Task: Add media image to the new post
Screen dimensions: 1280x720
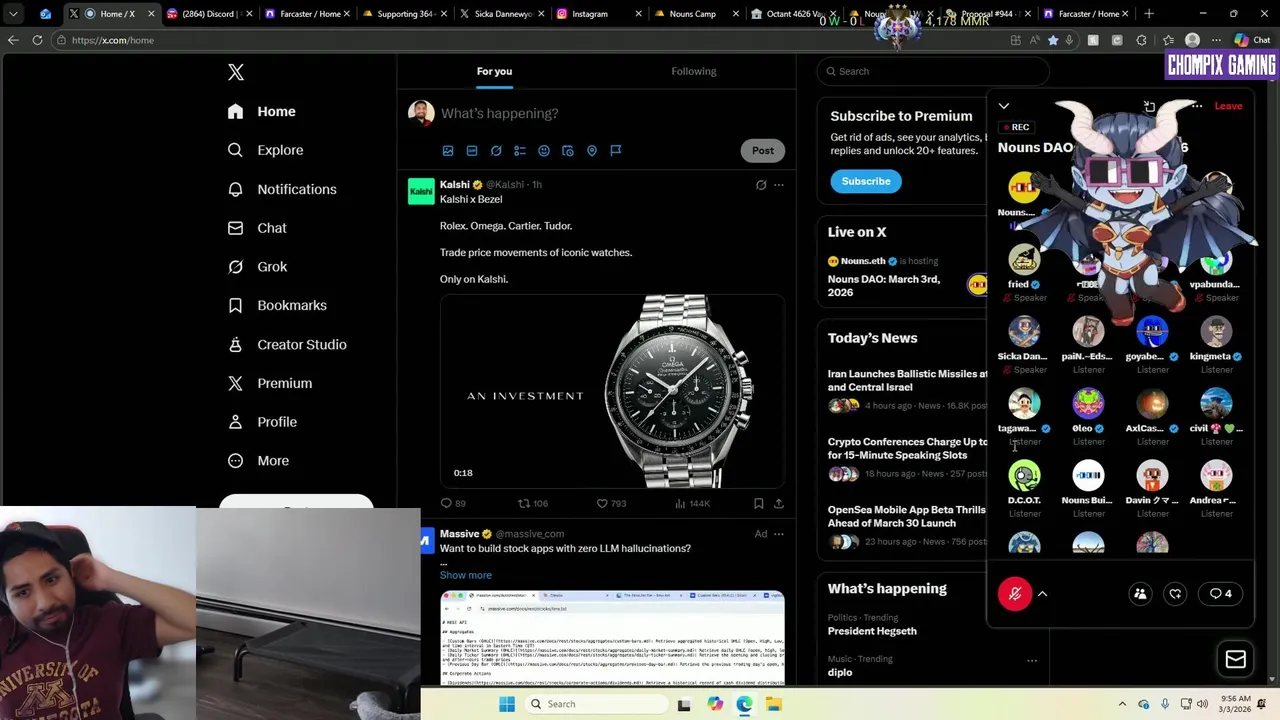Action: click(x=448, y=150)
